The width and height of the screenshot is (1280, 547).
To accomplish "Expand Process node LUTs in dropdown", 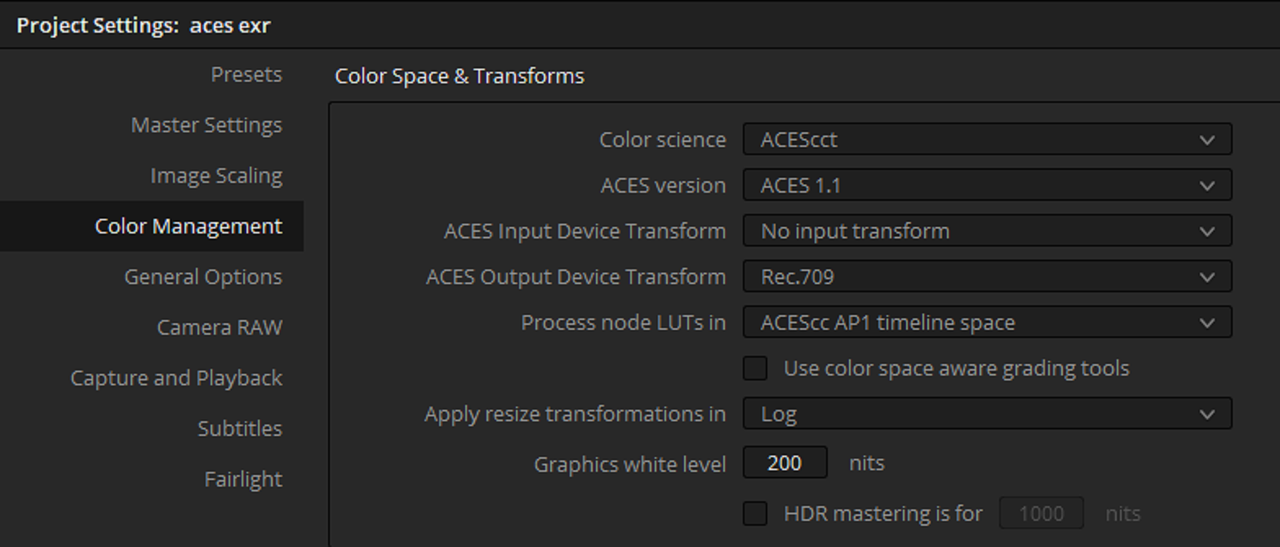I will tap(986, 322).
